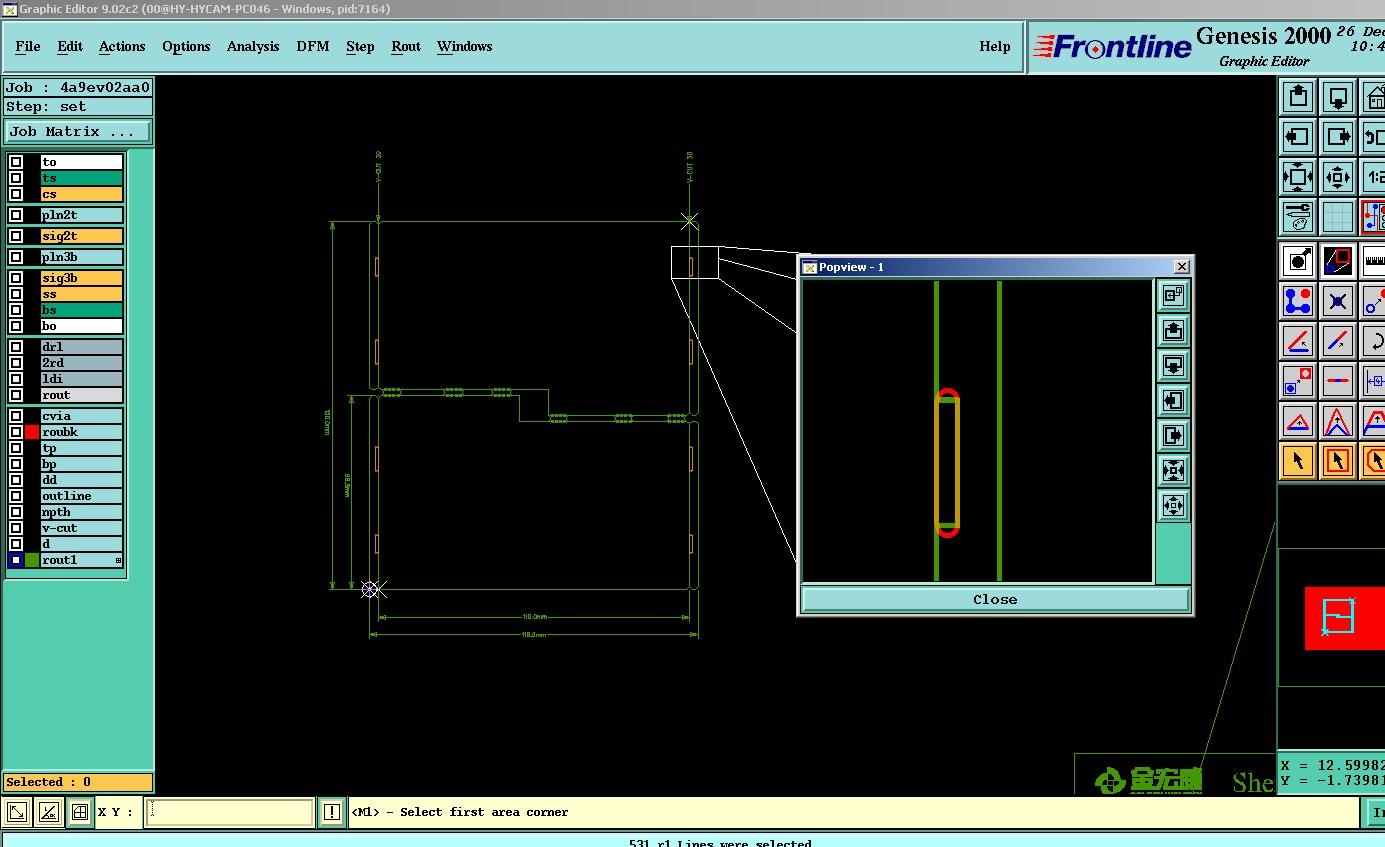The width and height of the screenshot is (1385, 847).
Task: Toggle the checkbox for layer 'ts'
Action: coord(16,178)
